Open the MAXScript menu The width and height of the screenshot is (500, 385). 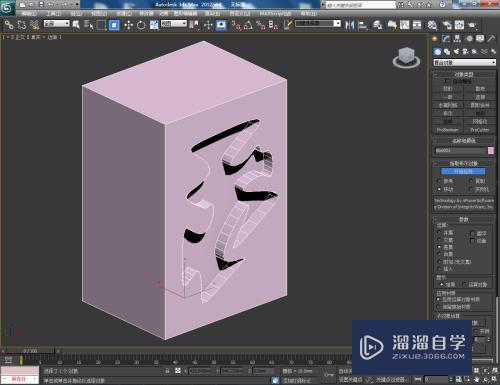click(x=275, y=14)
